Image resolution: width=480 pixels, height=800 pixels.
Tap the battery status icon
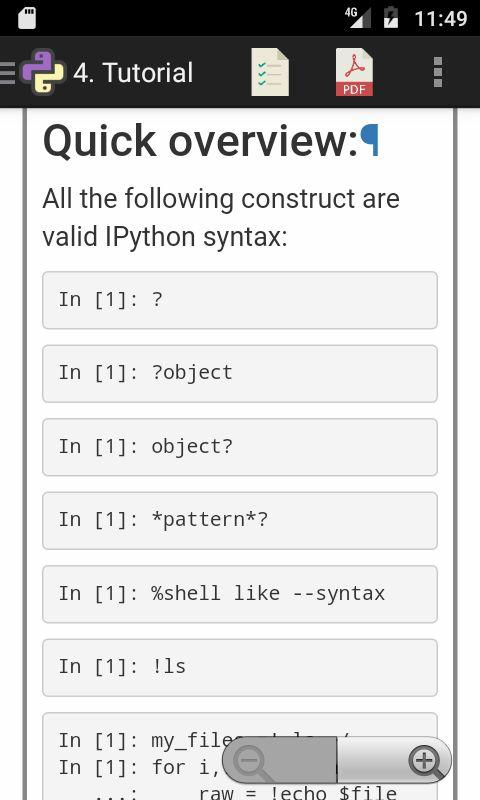[x=391, y=17]
